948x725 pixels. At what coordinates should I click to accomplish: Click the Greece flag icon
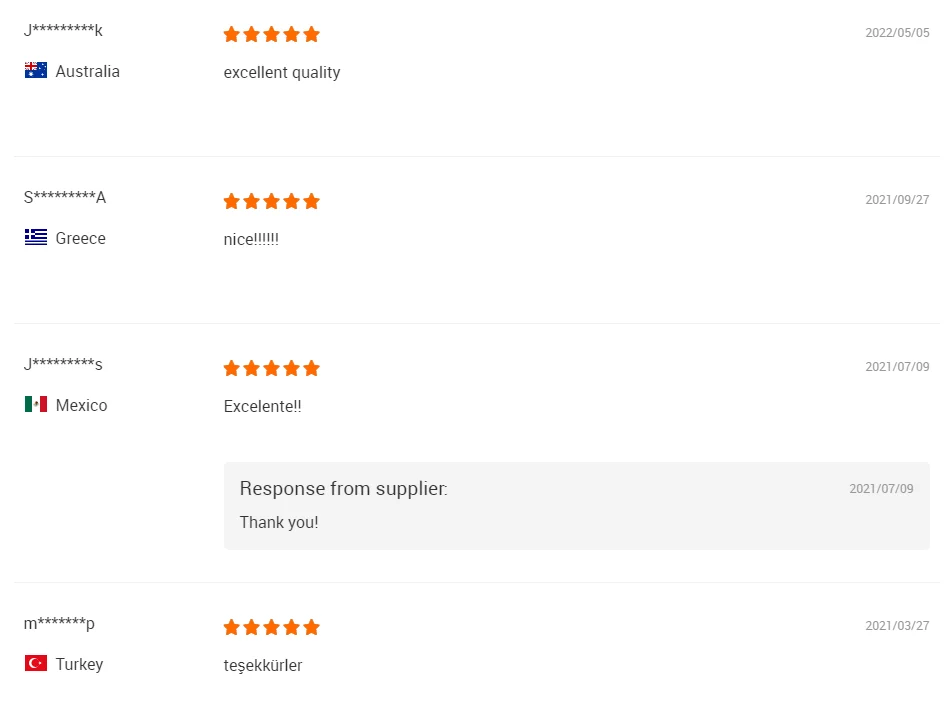point(36,238)
